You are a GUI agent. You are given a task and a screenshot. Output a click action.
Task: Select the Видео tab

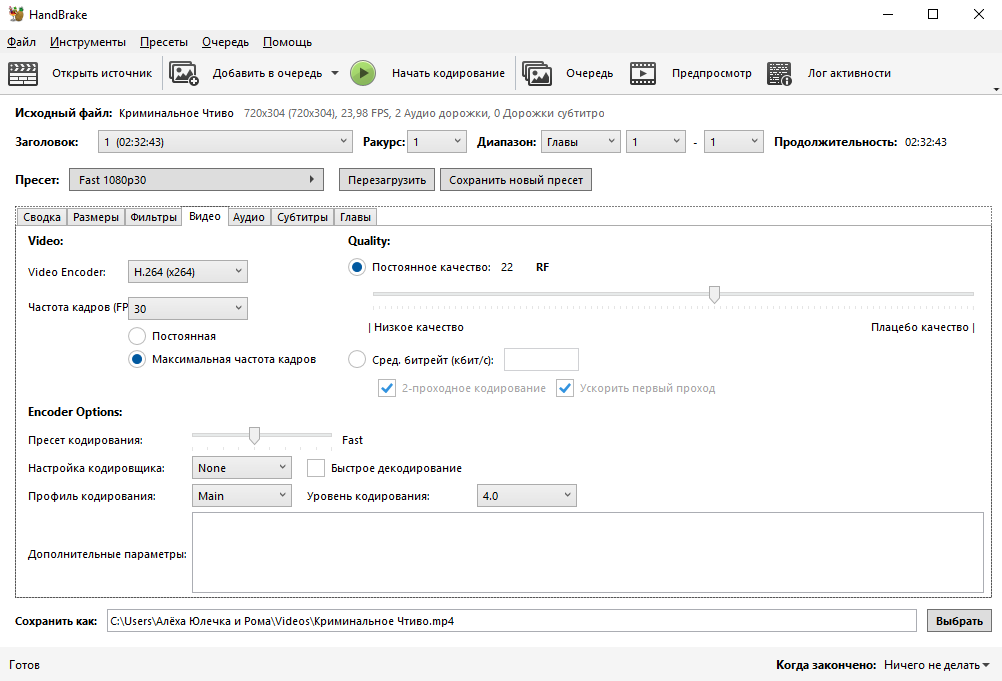point(204,217)
